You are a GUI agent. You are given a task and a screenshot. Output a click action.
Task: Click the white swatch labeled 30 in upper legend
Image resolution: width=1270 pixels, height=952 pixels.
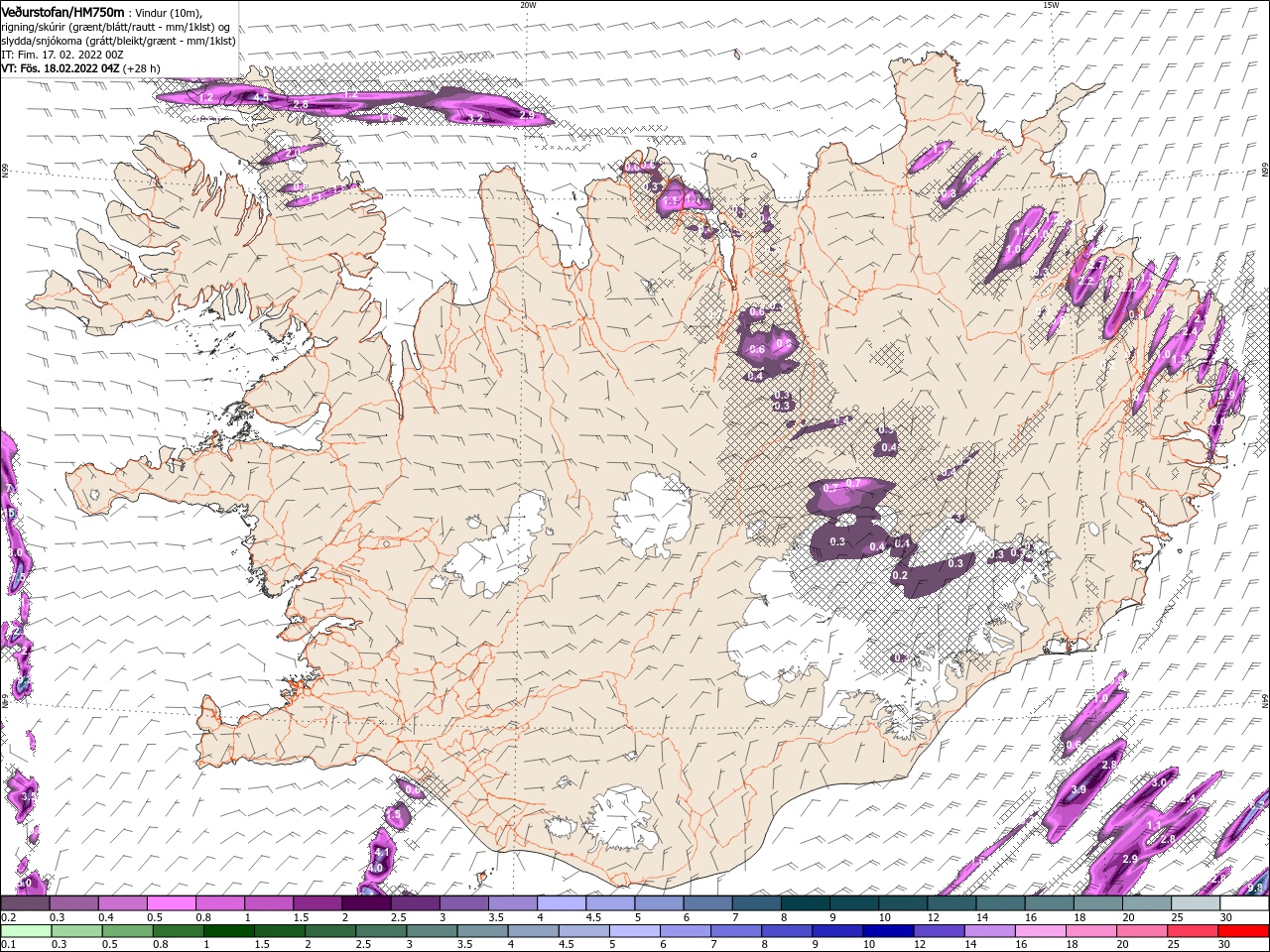click(1244, 903)
